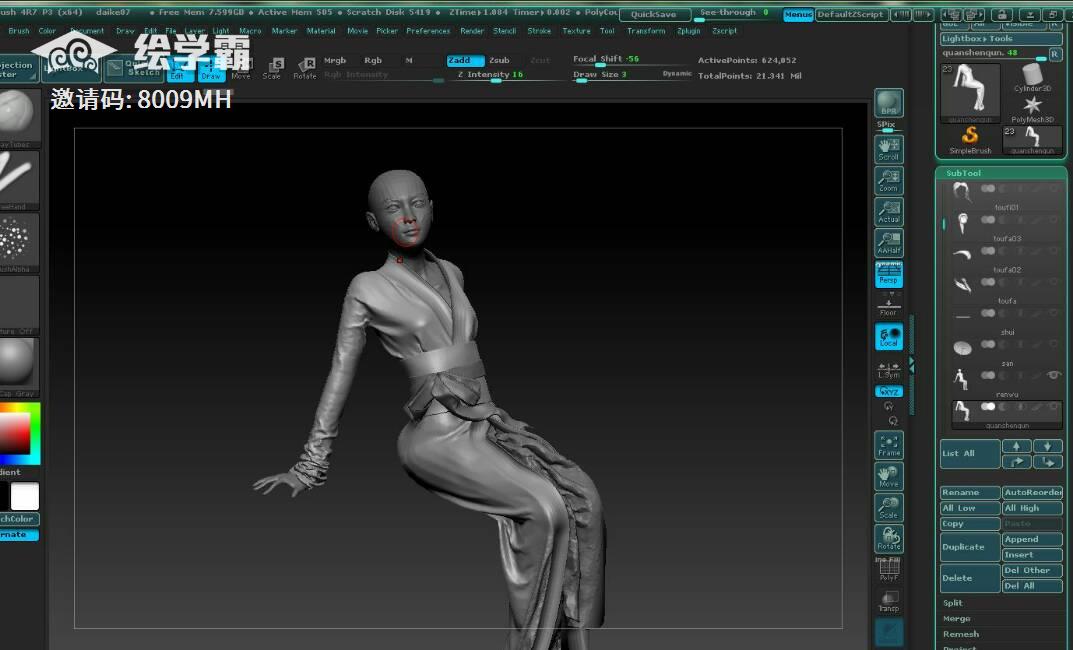Open the Zplugin menu
Image resolution: width=1073 pixels, height=650 pixels.
(688, 31)
